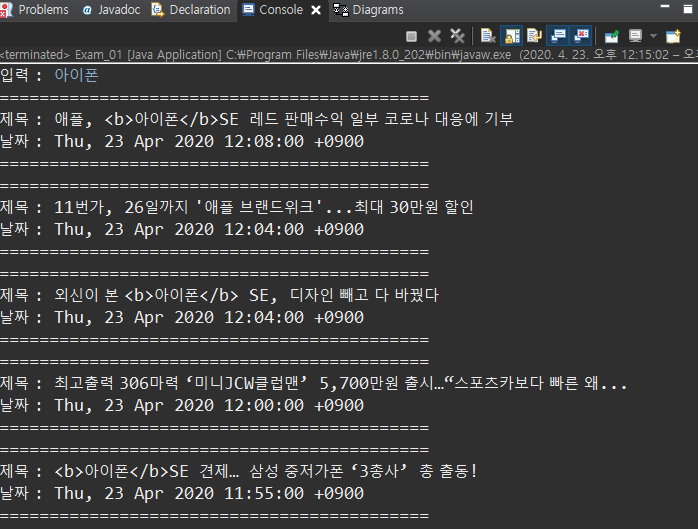Toggle the Scroll Lock button

[x=512, y=36]
